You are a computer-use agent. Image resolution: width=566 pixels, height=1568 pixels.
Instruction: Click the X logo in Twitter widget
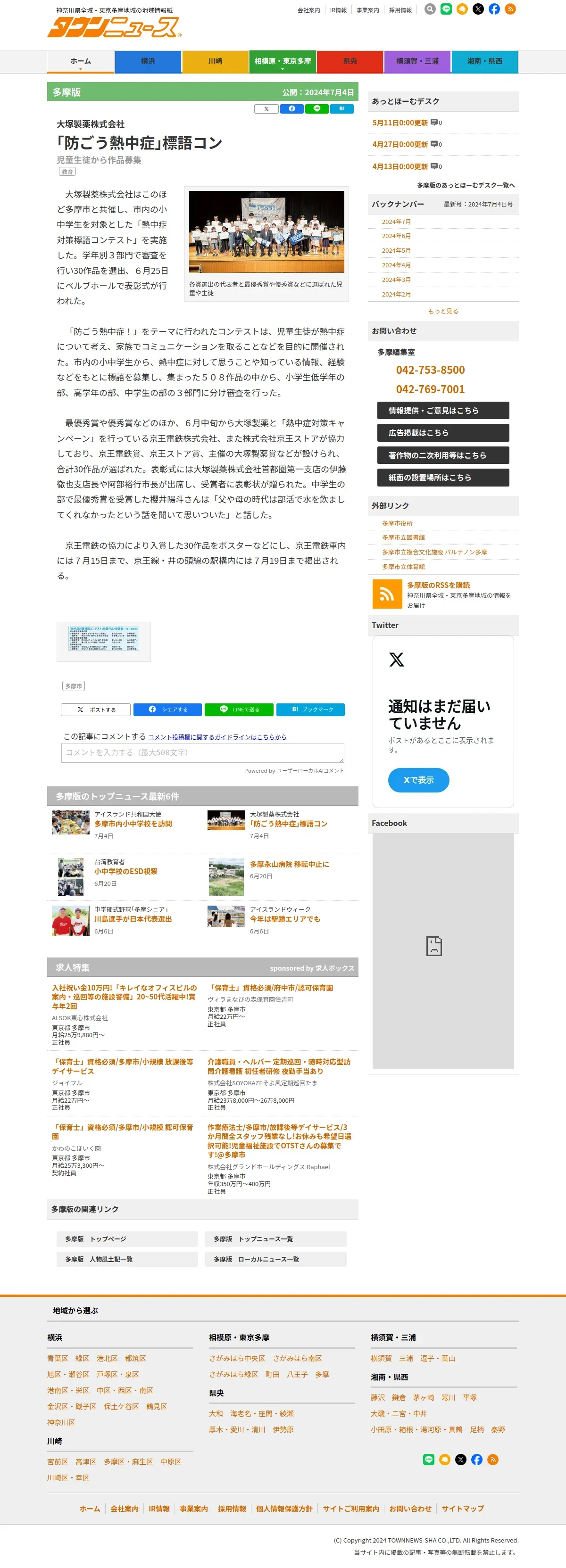click(x=397, y=659)
